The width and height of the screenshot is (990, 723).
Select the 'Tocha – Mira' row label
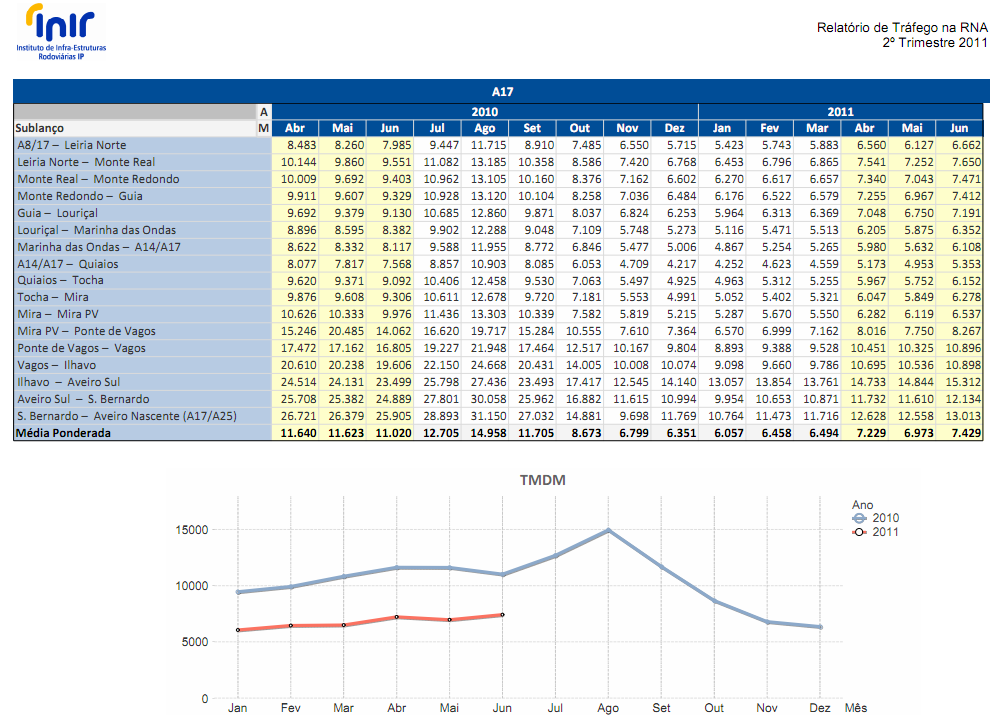coord(52,297)
